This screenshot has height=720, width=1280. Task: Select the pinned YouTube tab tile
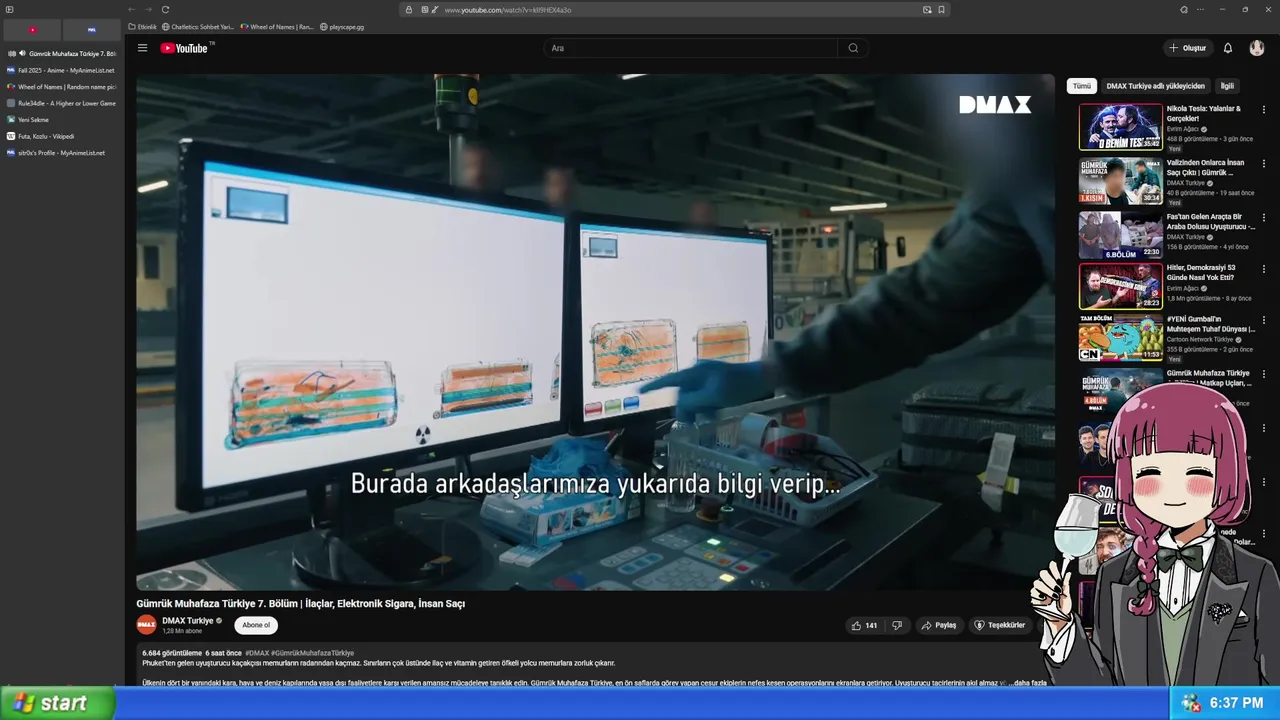32,30
